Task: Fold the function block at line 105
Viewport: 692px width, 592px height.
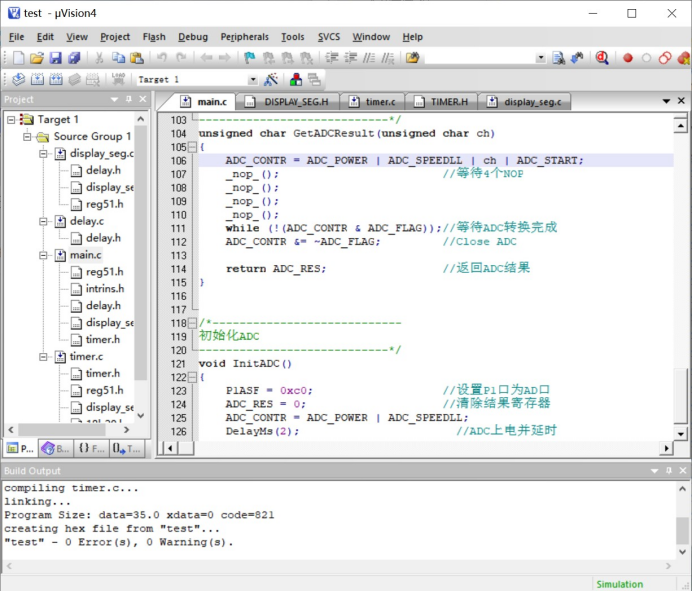Action: 192,147
